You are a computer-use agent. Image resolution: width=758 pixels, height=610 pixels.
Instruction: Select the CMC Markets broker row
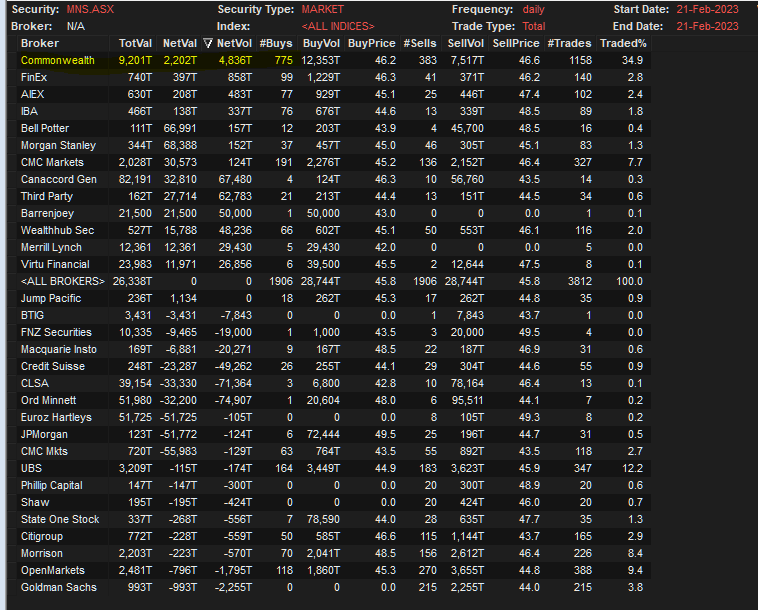click(334, 162)
